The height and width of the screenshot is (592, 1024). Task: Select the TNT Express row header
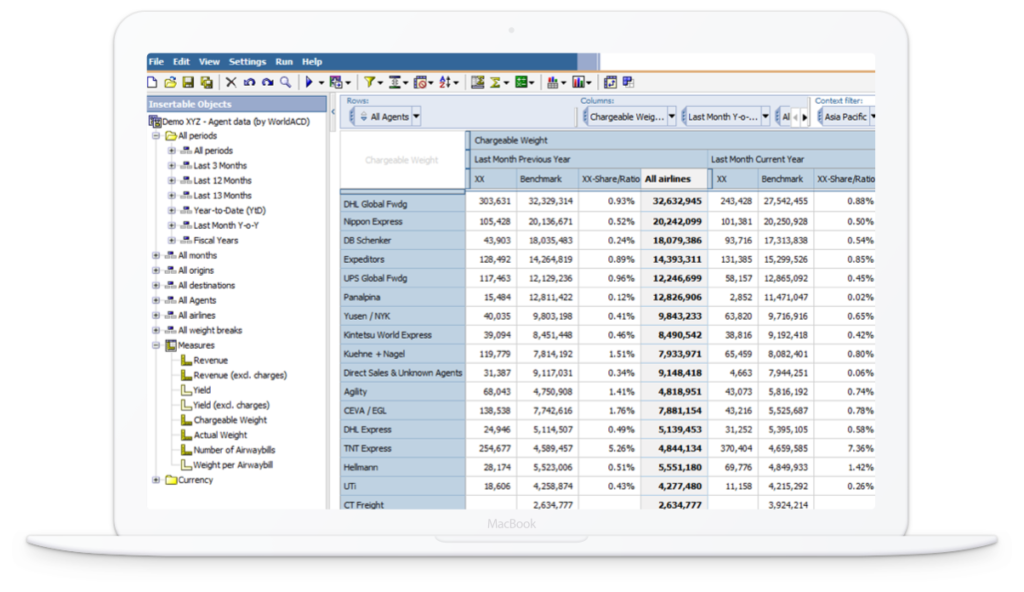click(367, 448)
